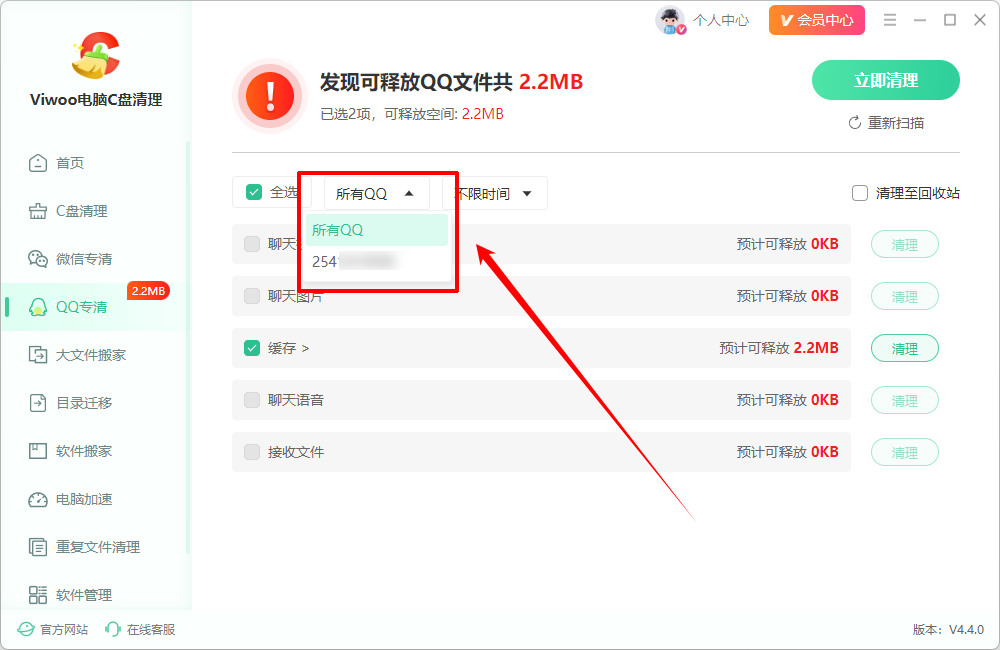
Task: Click the Viwoo broom logo icon
Action: pyautogui.click(x=96, y=56)
